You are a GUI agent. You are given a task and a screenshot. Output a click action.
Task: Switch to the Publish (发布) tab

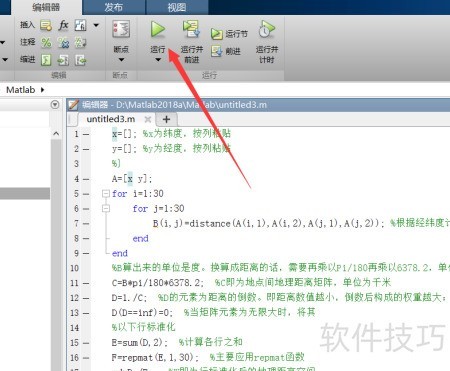click(113, 7)
